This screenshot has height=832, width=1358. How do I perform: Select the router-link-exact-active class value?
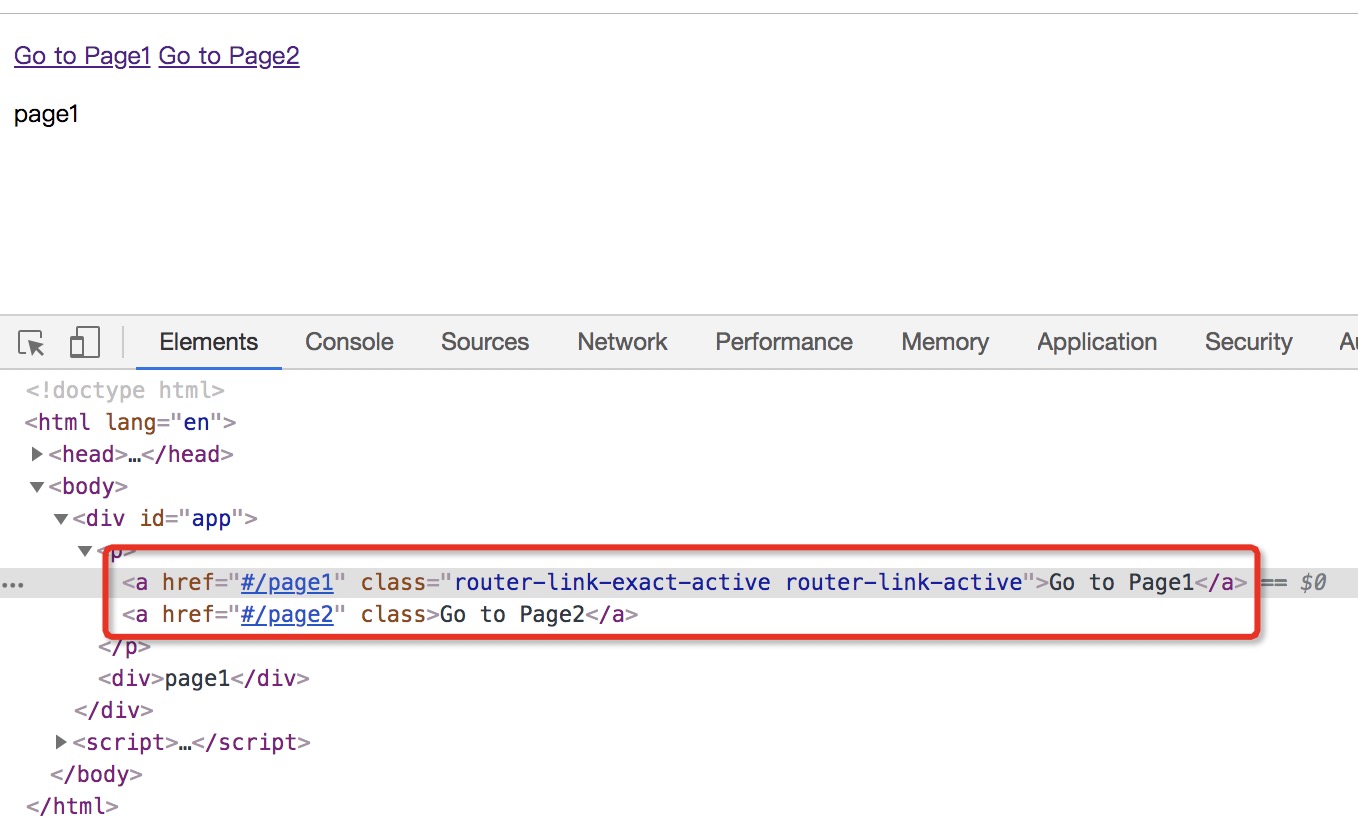(612, 582)
